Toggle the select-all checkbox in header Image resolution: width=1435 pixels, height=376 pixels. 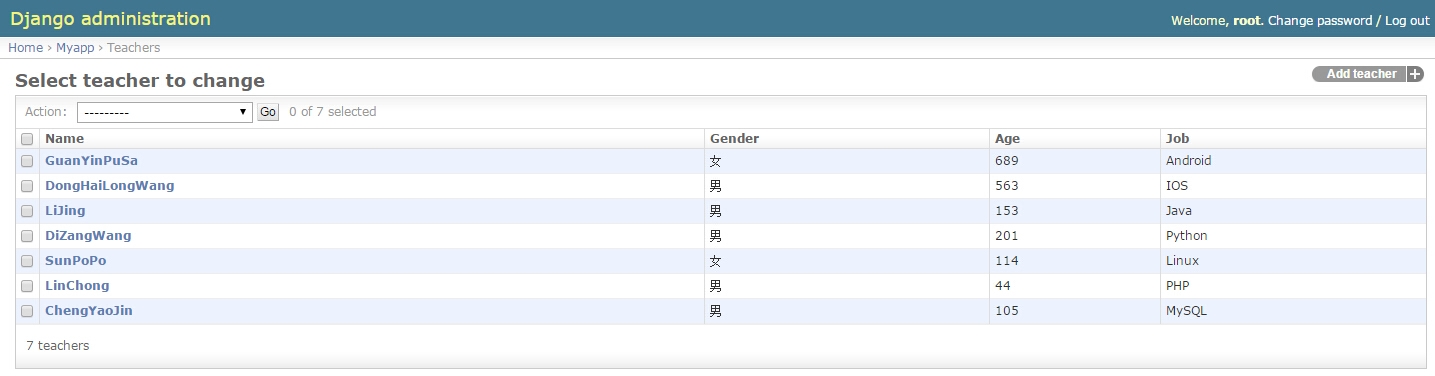pyautogui.click(x=27, y=139)
